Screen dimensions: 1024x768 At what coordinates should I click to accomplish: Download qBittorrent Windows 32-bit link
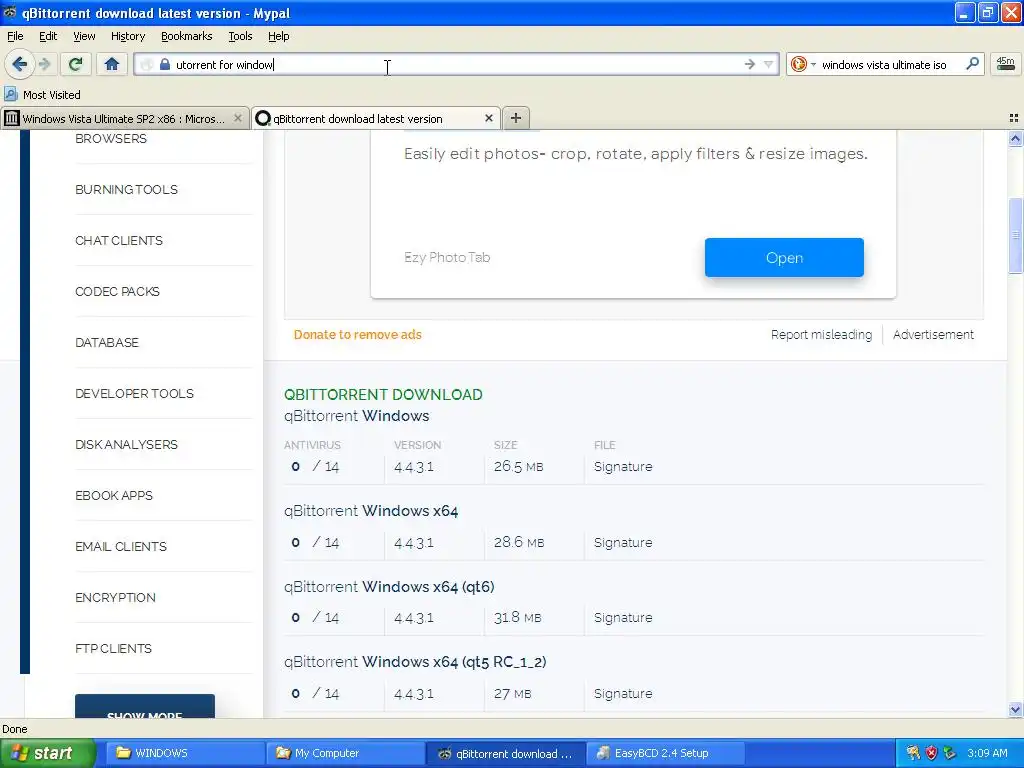coord(357,415)
